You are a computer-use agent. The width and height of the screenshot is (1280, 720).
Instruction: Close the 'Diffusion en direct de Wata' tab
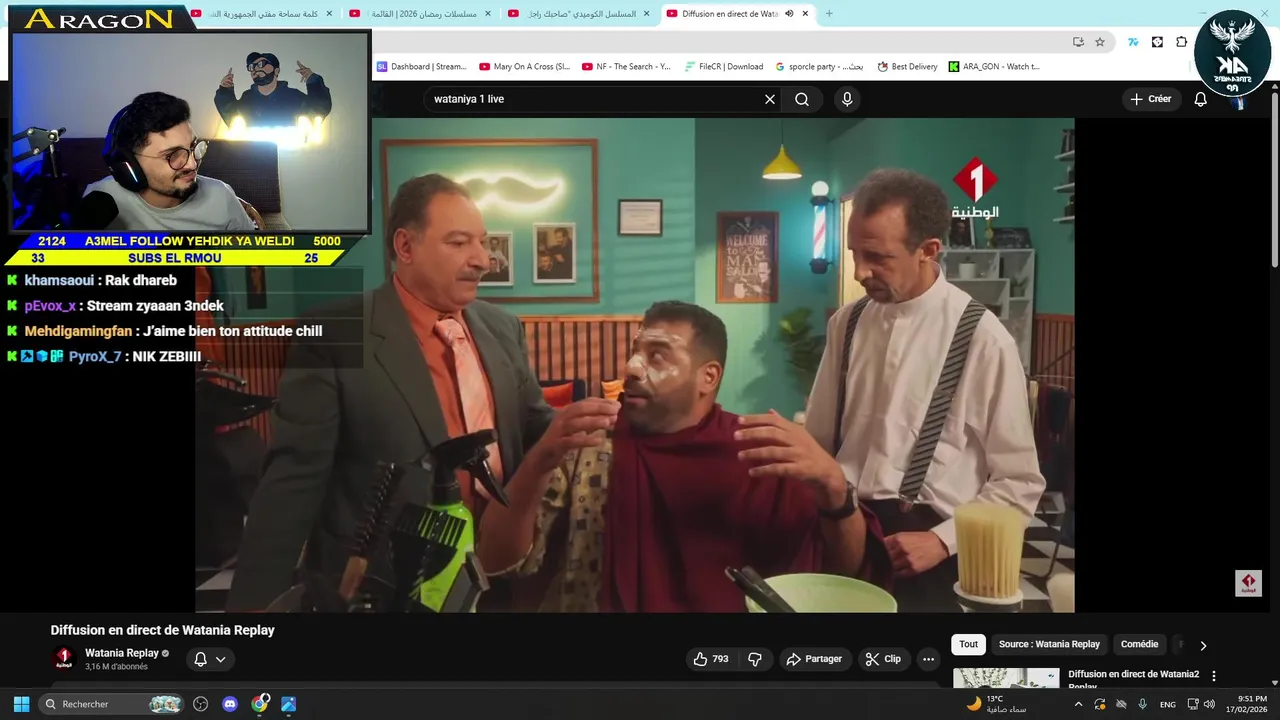pyautogui.click(x=806, y=14)
